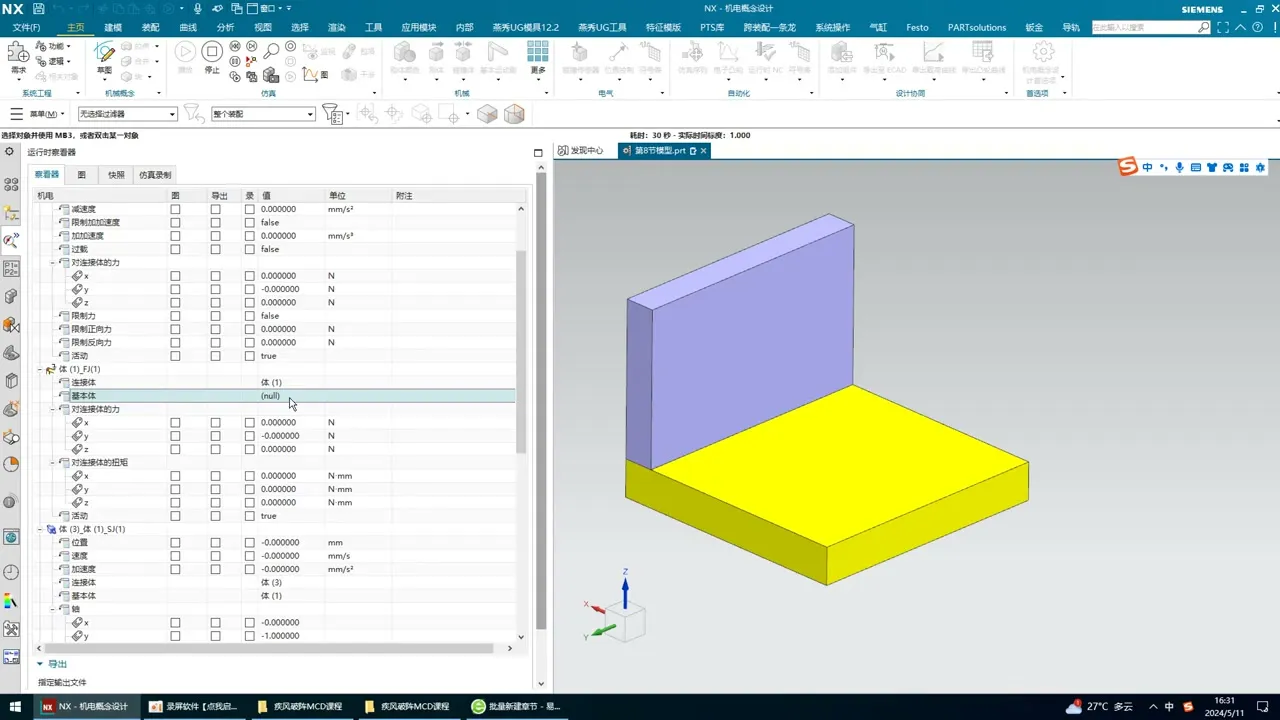Collapse the 体 (1)_FJ(1) tree node

click(41, 369)
